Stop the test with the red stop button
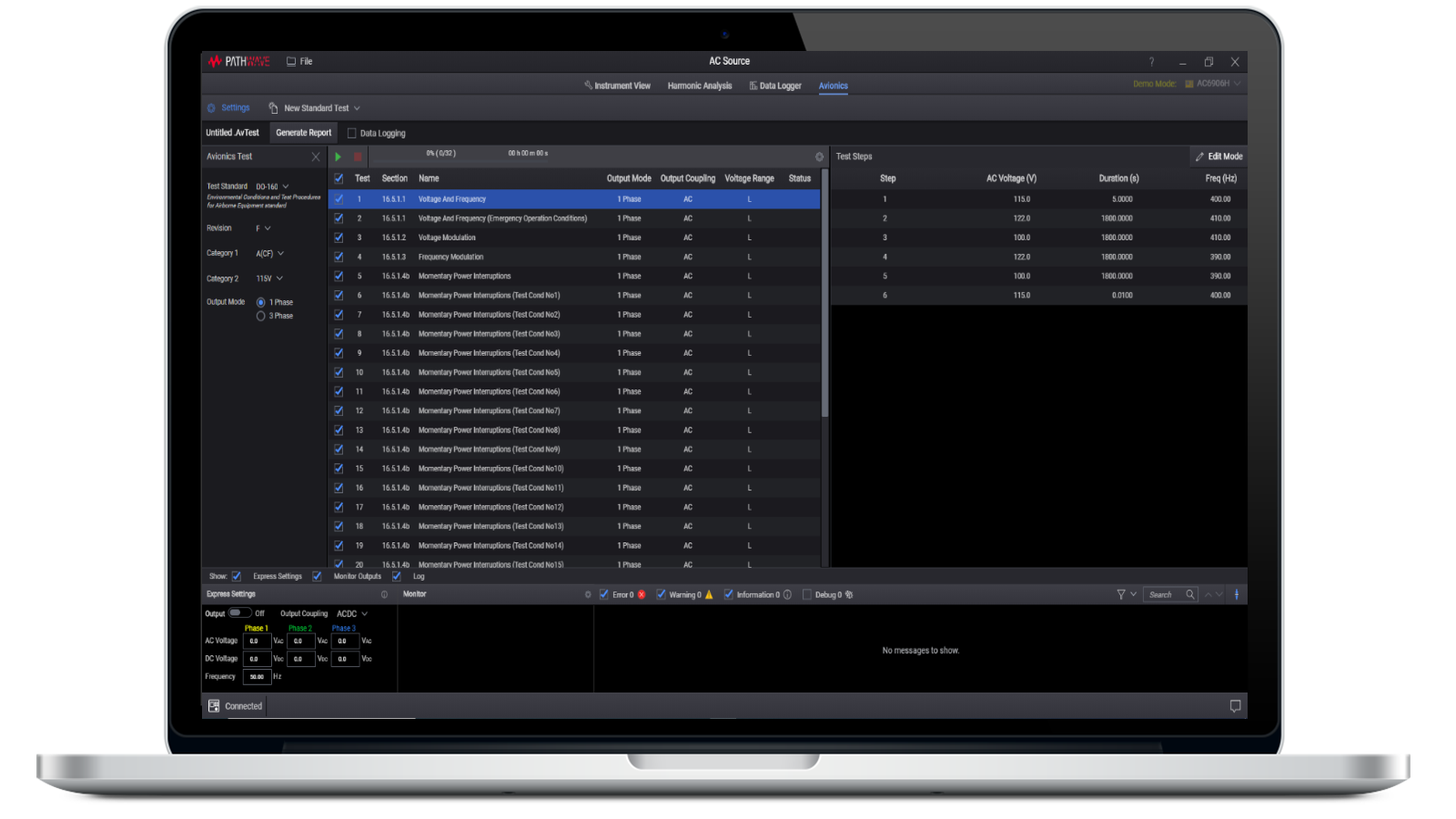The image size is (1456, 819). (x=358, y=157)
